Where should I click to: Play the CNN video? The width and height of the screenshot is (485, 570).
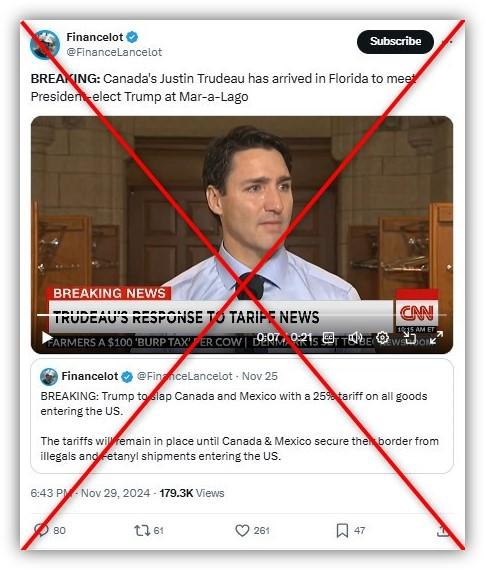(x=47, y=338)
